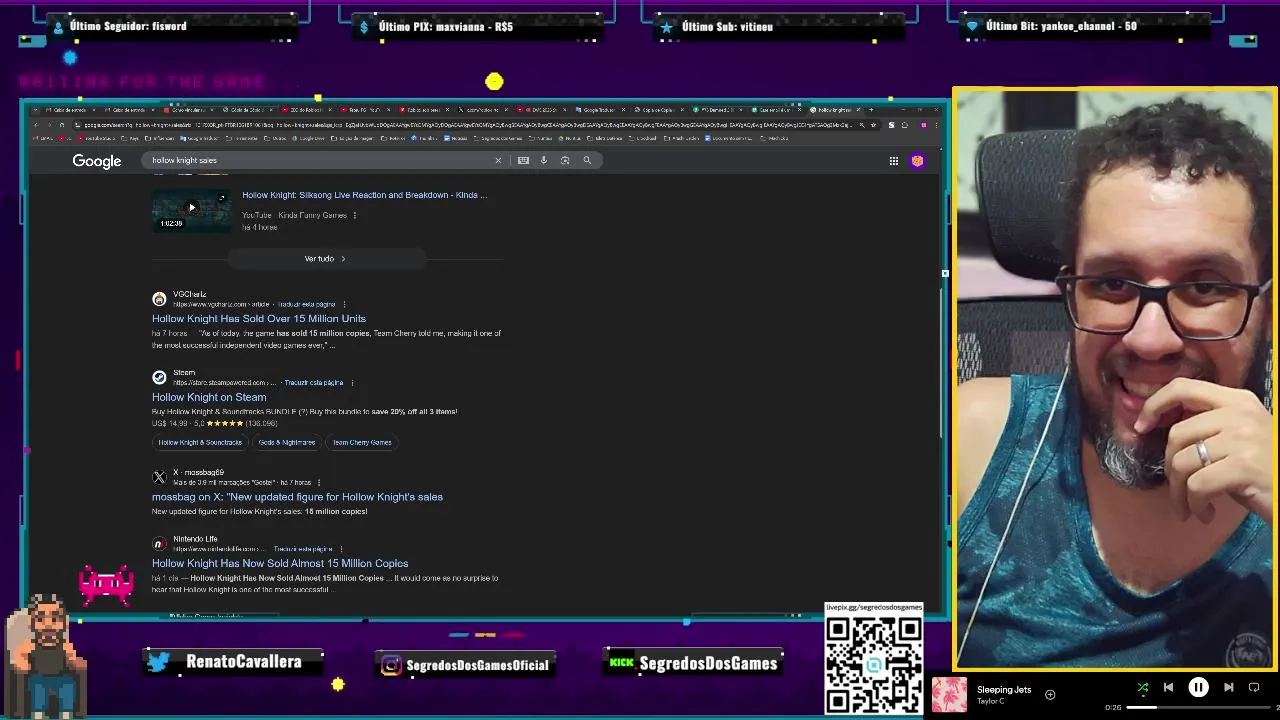The width and height of the screenshot is (1280, 720).
Task: Start voice search with microphone icon
Action: tap(544, 160)
